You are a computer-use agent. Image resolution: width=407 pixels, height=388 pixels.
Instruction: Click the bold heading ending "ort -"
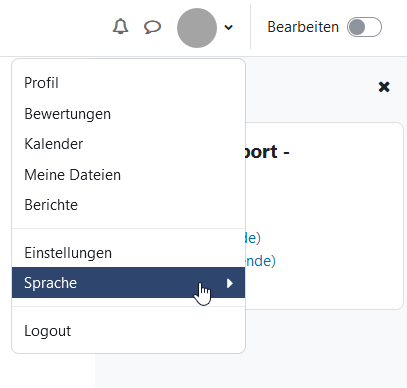pos(268,152)
